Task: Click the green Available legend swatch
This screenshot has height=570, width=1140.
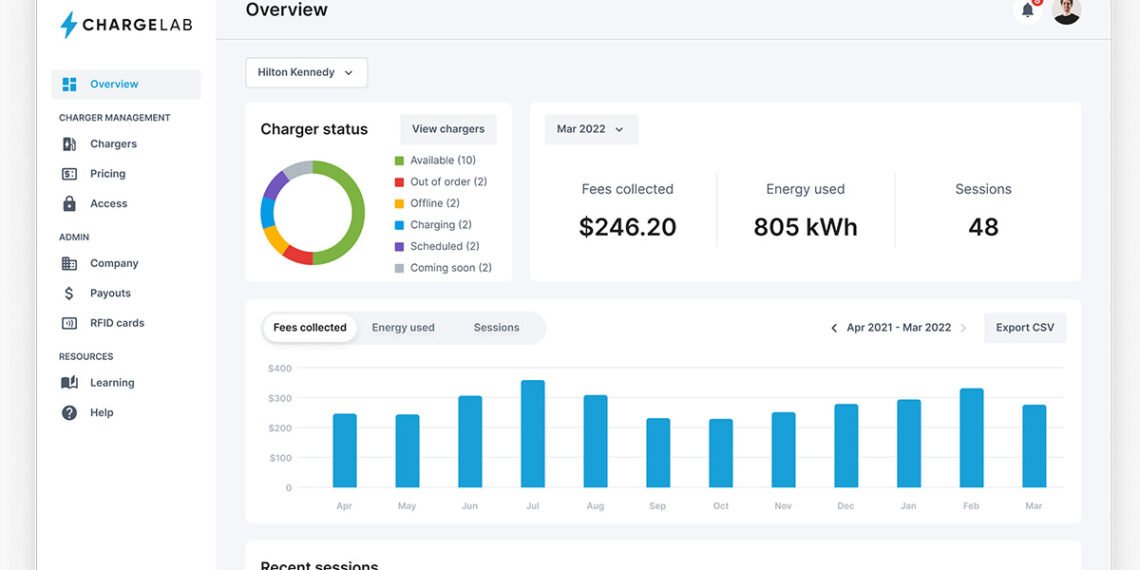Action: (x=399, y=161)
